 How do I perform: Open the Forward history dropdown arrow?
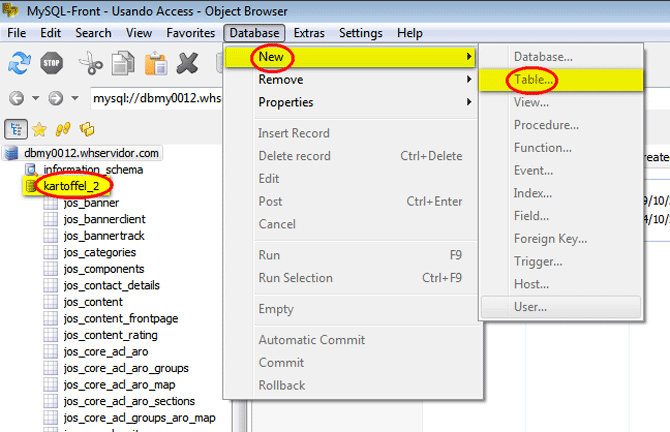[x=75, y=98]
